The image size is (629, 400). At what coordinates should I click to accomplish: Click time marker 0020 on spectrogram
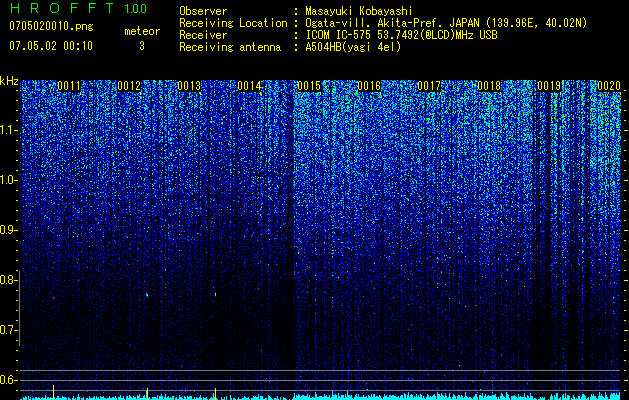pos(609,86)
